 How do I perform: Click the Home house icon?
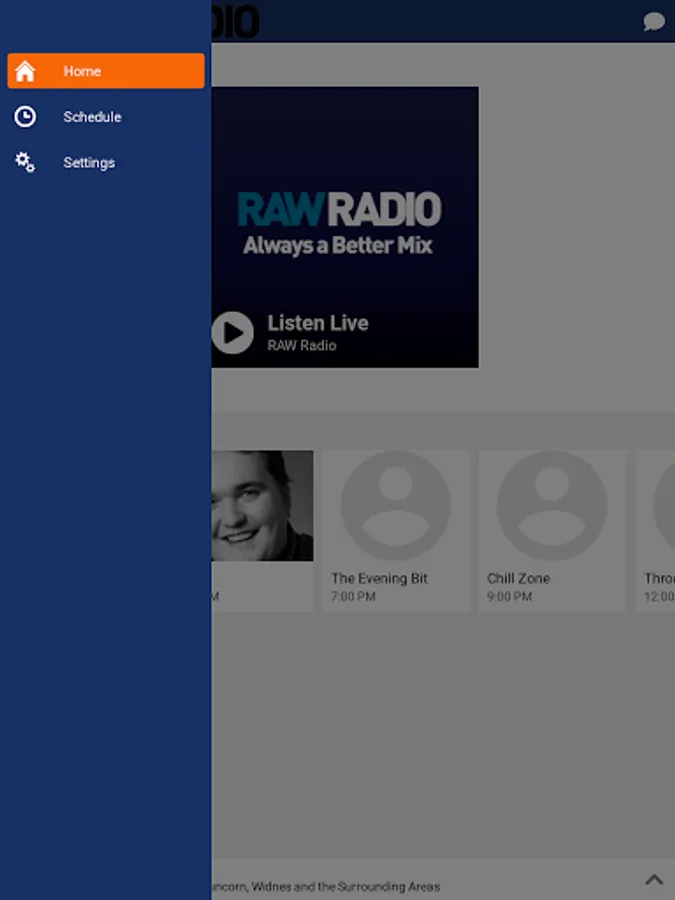25,71
